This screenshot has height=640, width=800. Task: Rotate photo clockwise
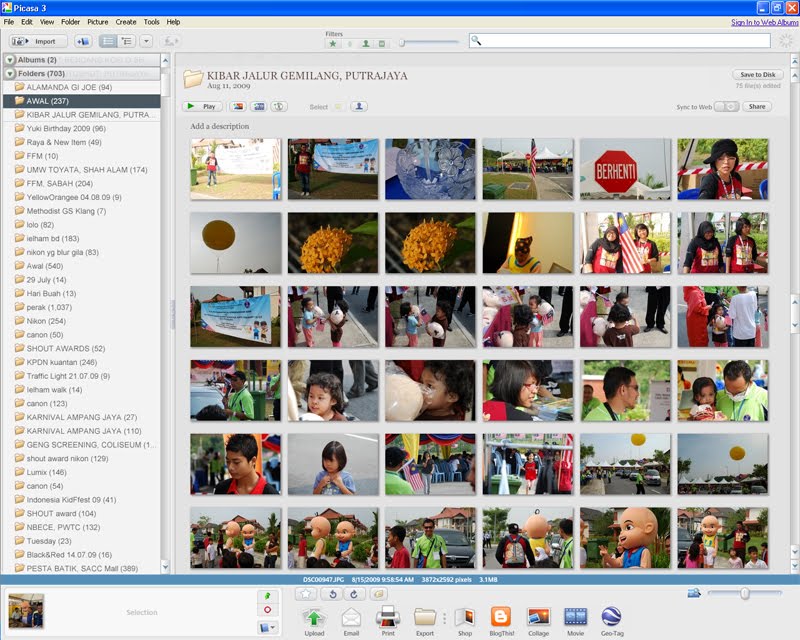pos(355,594)
